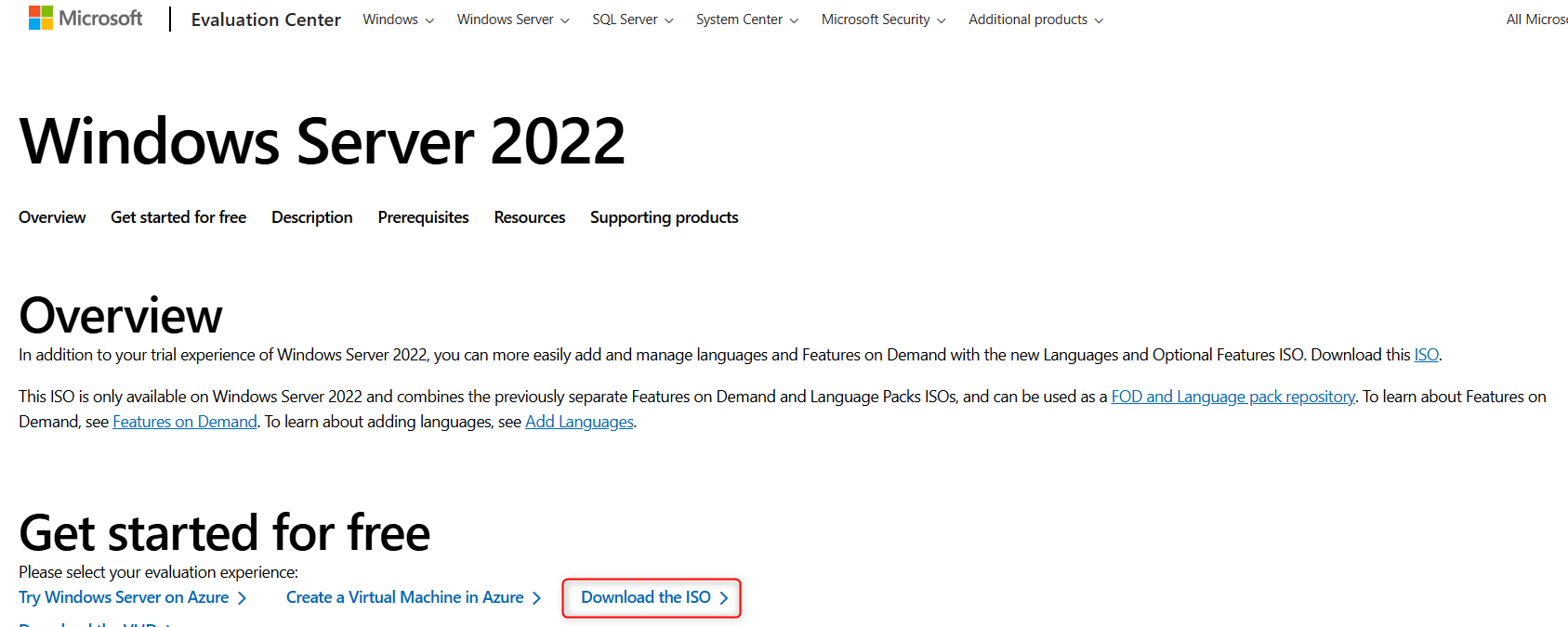1568x627 pixels.
Task: Choose Try Windows Server on Azure
Action: coord(124,597)
